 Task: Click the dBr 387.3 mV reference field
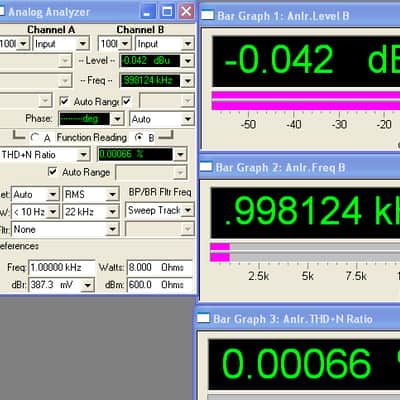[x=55, y=285]
